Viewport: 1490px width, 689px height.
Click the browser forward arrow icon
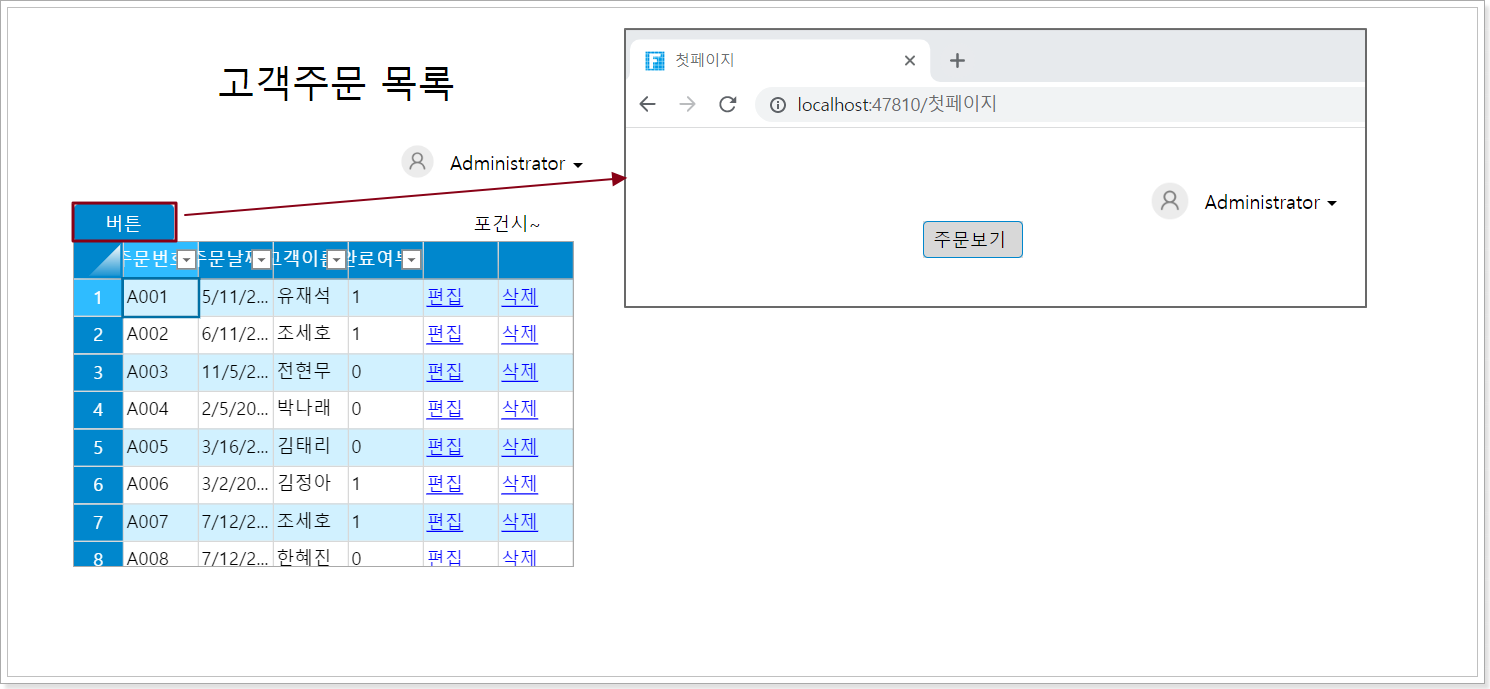[x=687, y=104]
